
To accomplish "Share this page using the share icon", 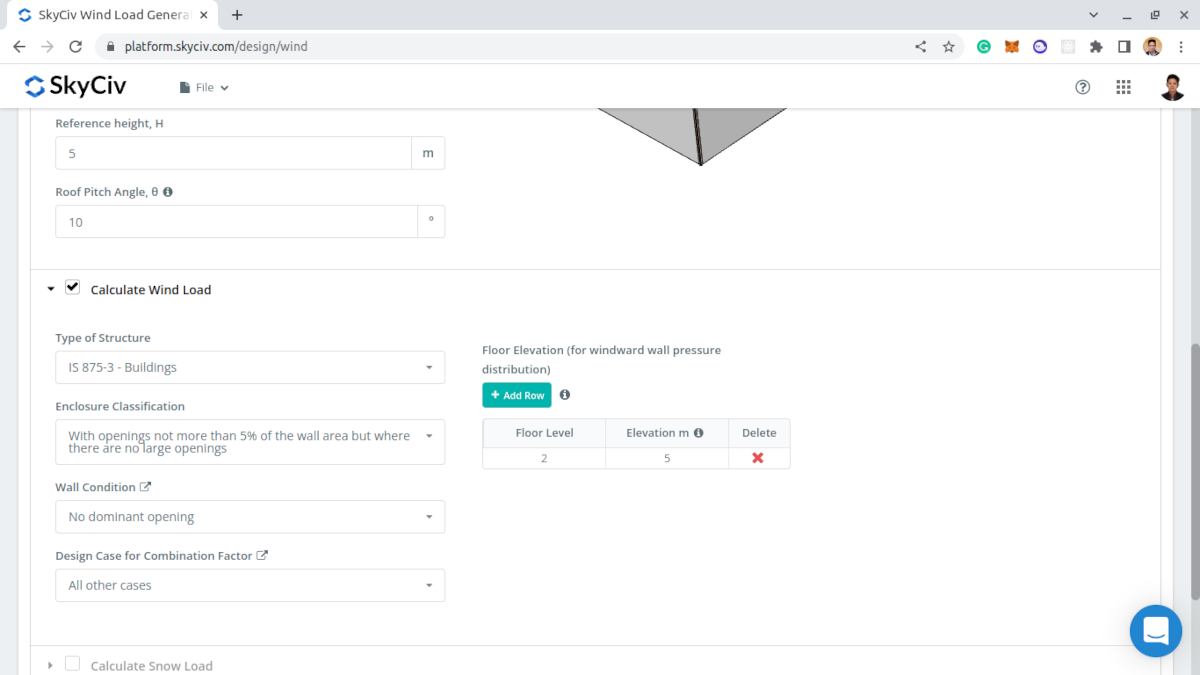I will (921, 46).
